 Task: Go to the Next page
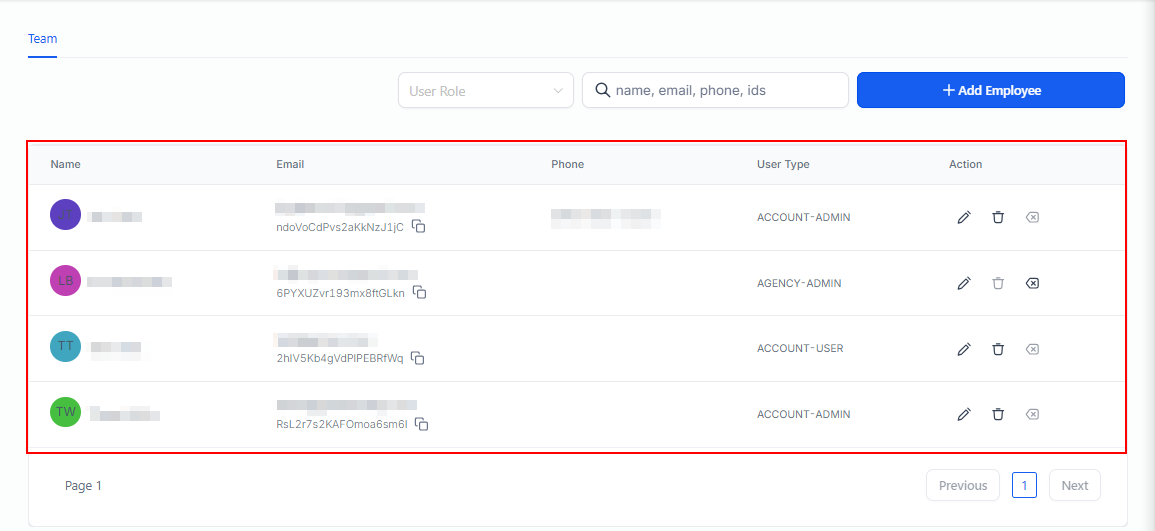tap(1074, 486)
